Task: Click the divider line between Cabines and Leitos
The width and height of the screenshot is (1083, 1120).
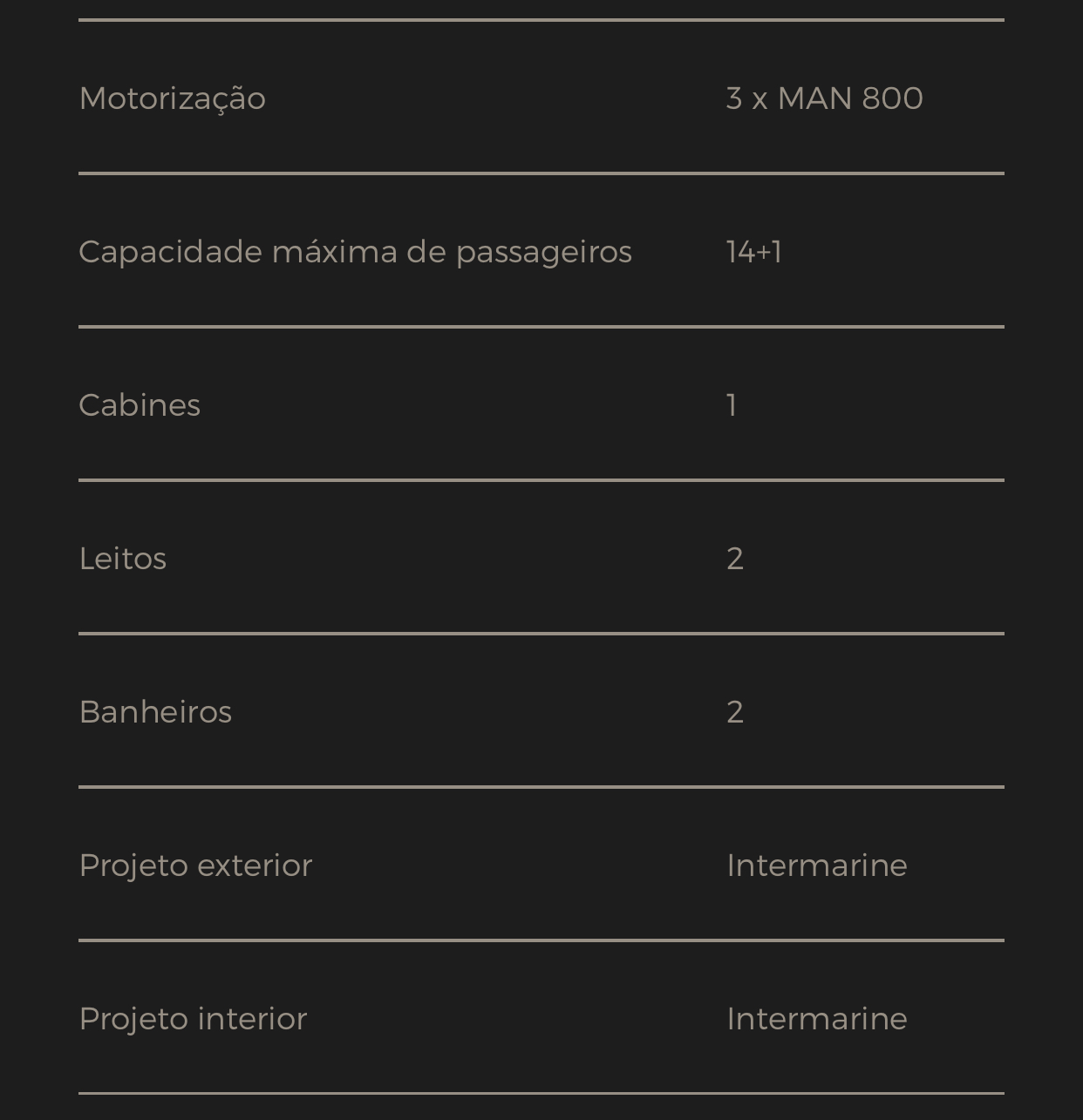Action: click(541, 480)
